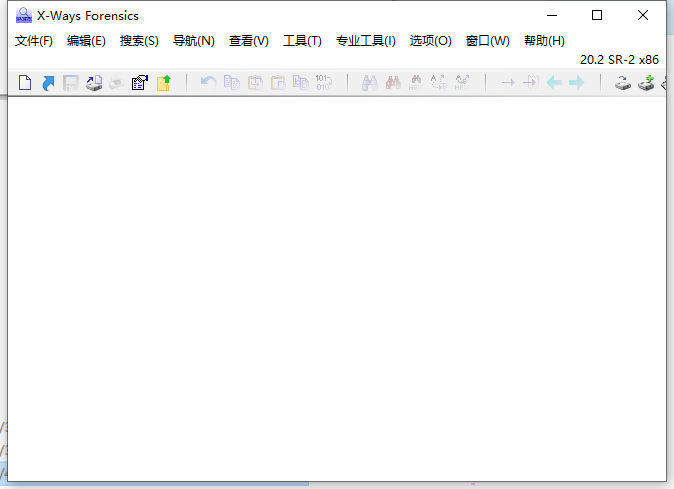Click the grey binoculars Find Text icon
The image size is (674, 489).
click(370, 82)
